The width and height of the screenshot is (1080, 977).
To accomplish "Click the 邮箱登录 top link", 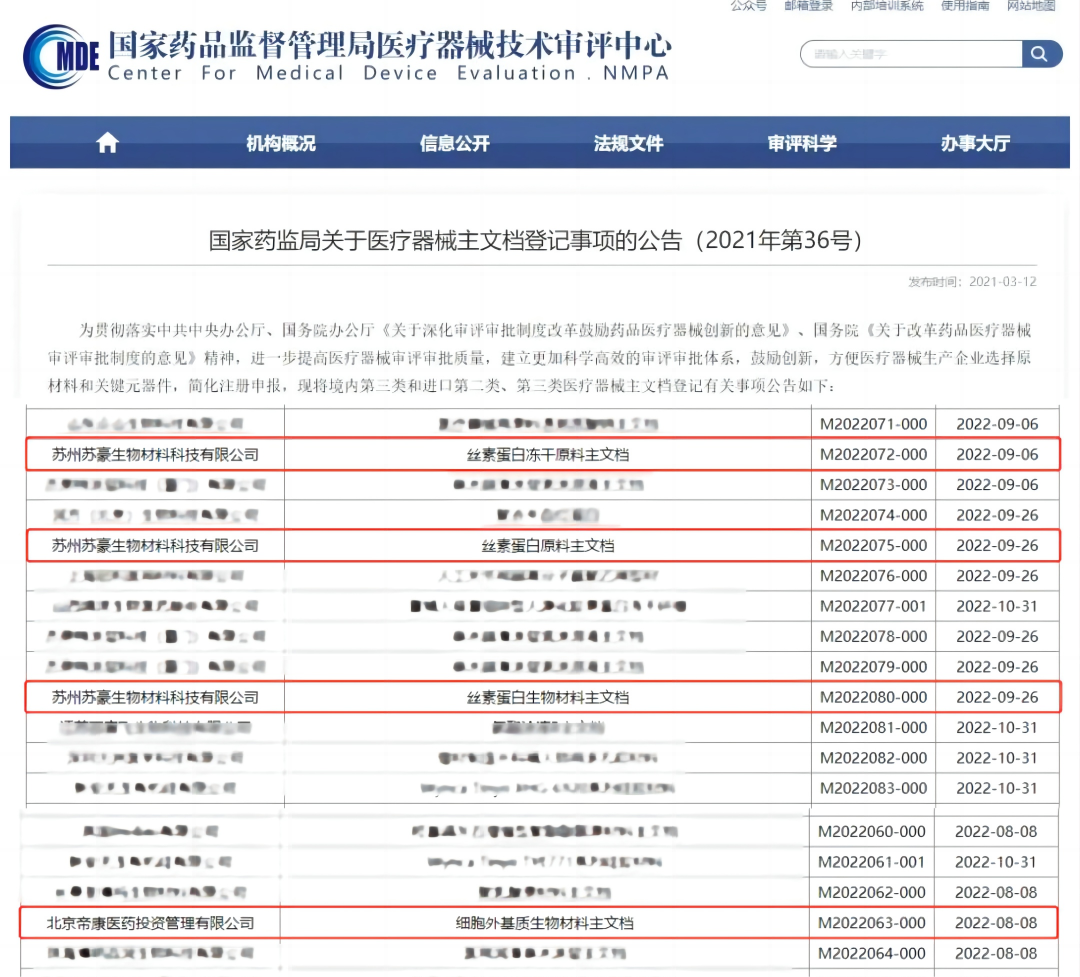I will pyautogui.click(x=808, y=5).
